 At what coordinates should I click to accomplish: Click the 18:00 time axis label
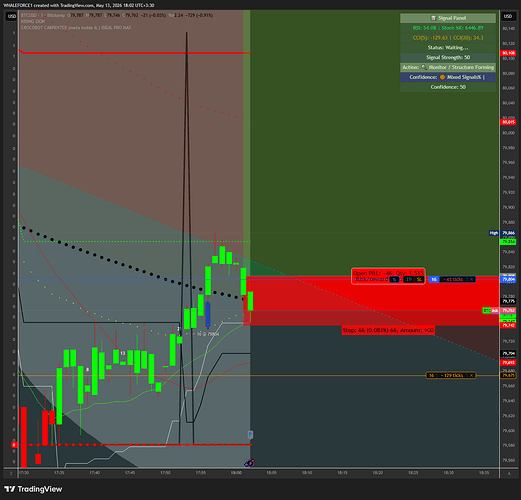[236, 473]
